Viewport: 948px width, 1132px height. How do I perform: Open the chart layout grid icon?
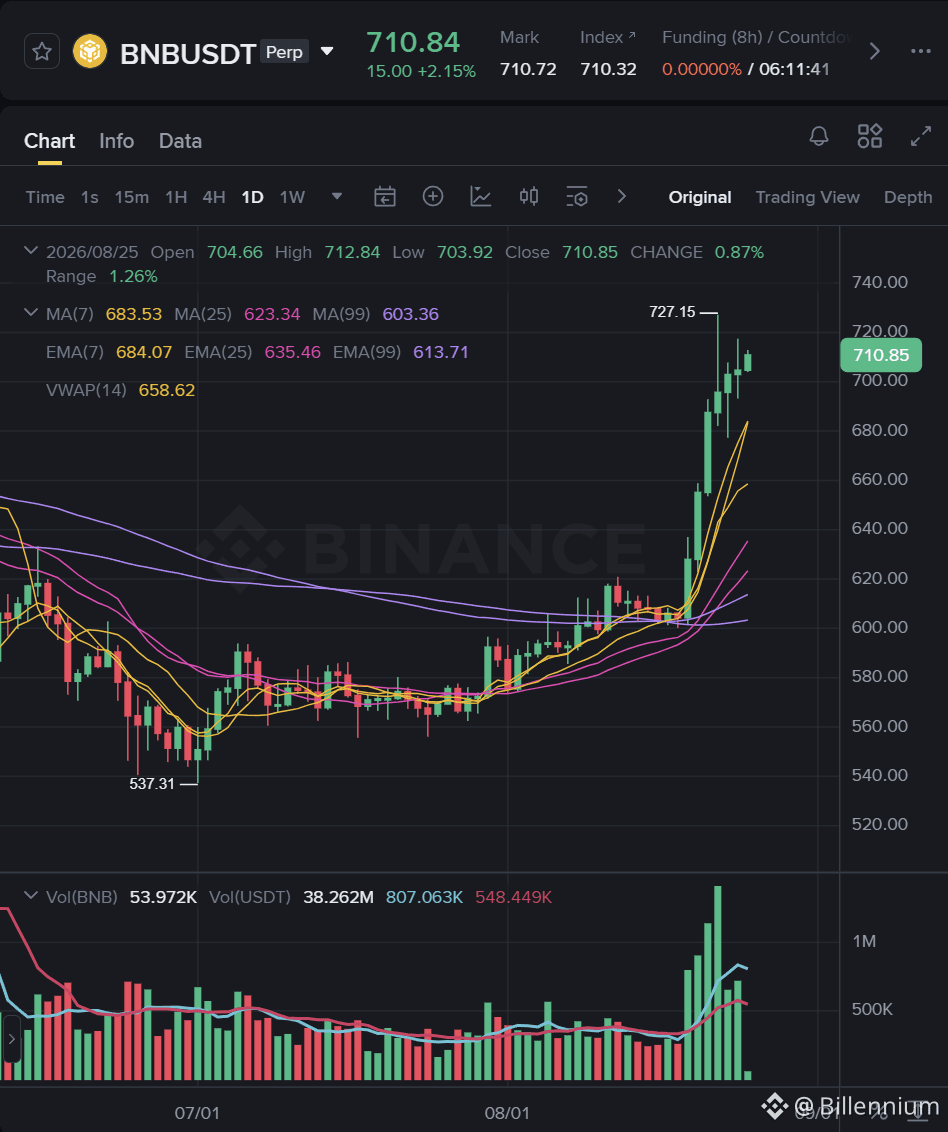(x=869, y=136)
